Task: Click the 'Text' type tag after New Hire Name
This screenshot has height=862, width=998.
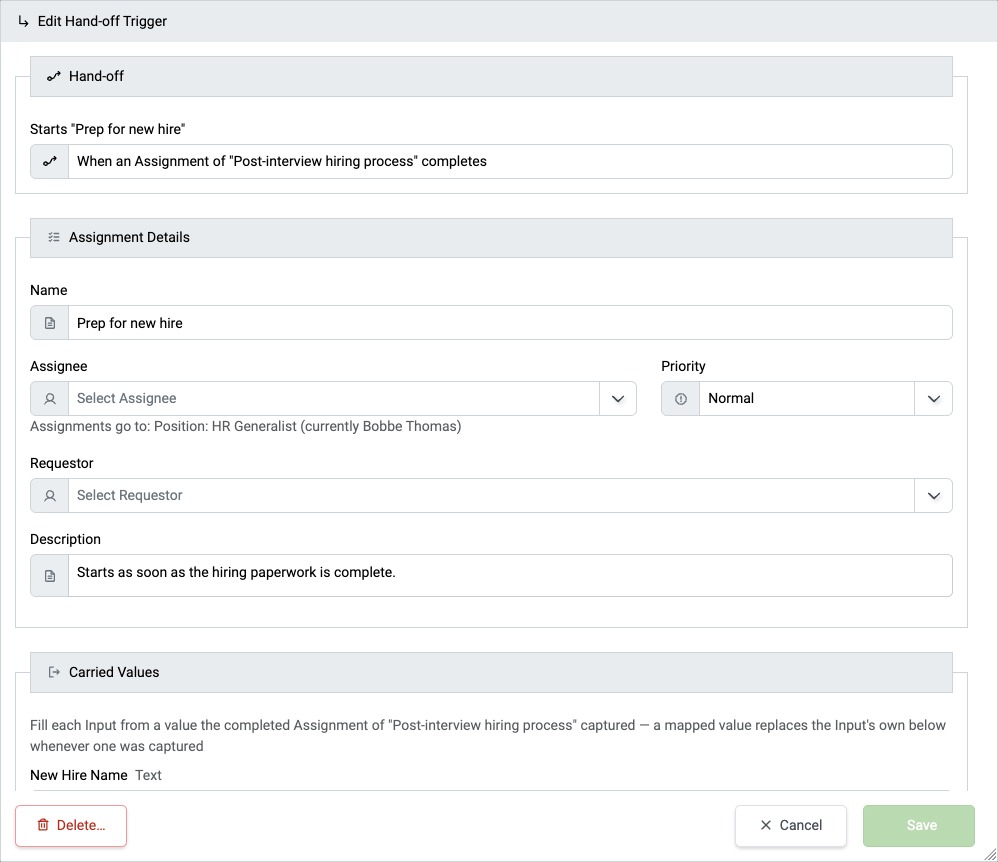Action: tap(148, 775)
